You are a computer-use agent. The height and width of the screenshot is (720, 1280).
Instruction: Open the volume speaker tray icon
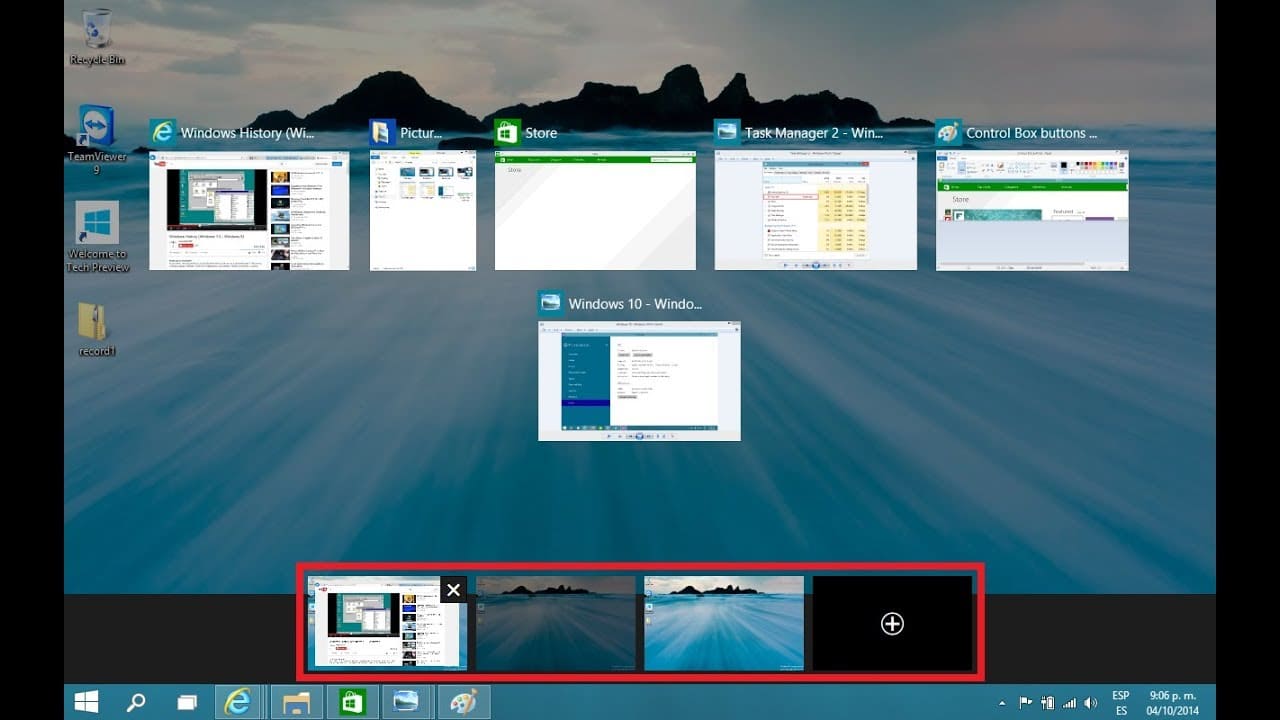(x=1090, y=703)
